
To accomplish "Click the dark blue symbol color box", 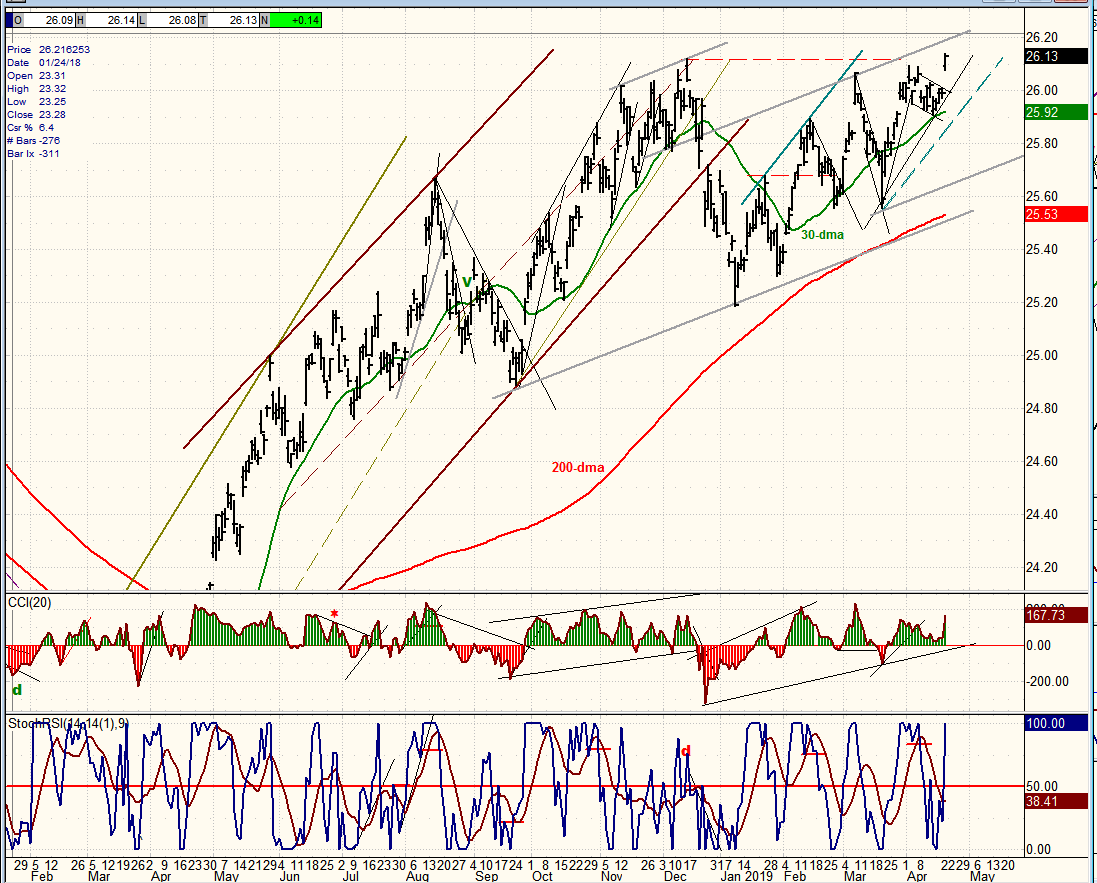I will [9, 20].
